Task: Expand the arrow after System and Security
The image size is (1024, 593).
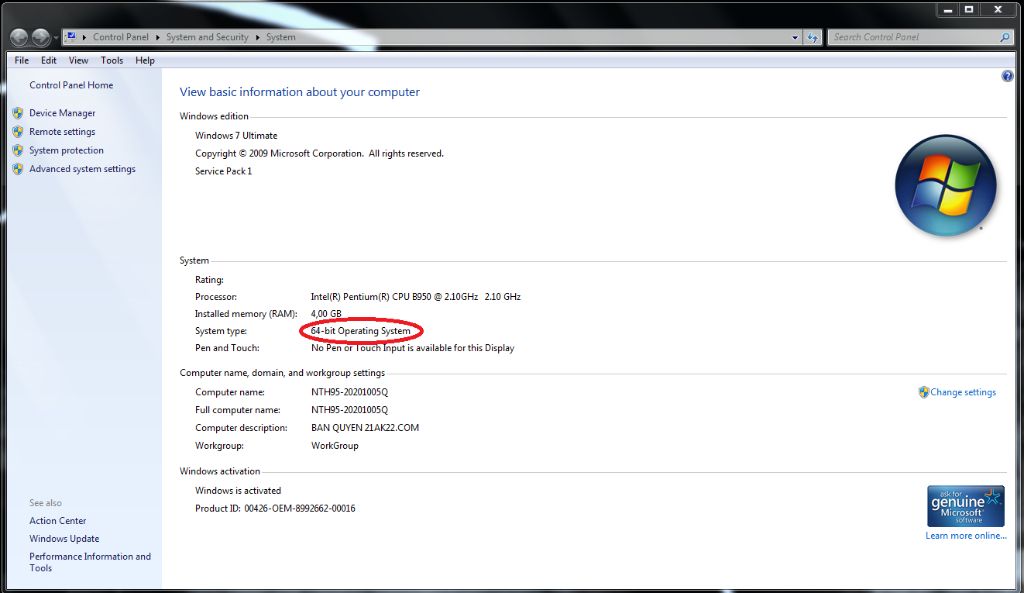Action: click(257, 37)
